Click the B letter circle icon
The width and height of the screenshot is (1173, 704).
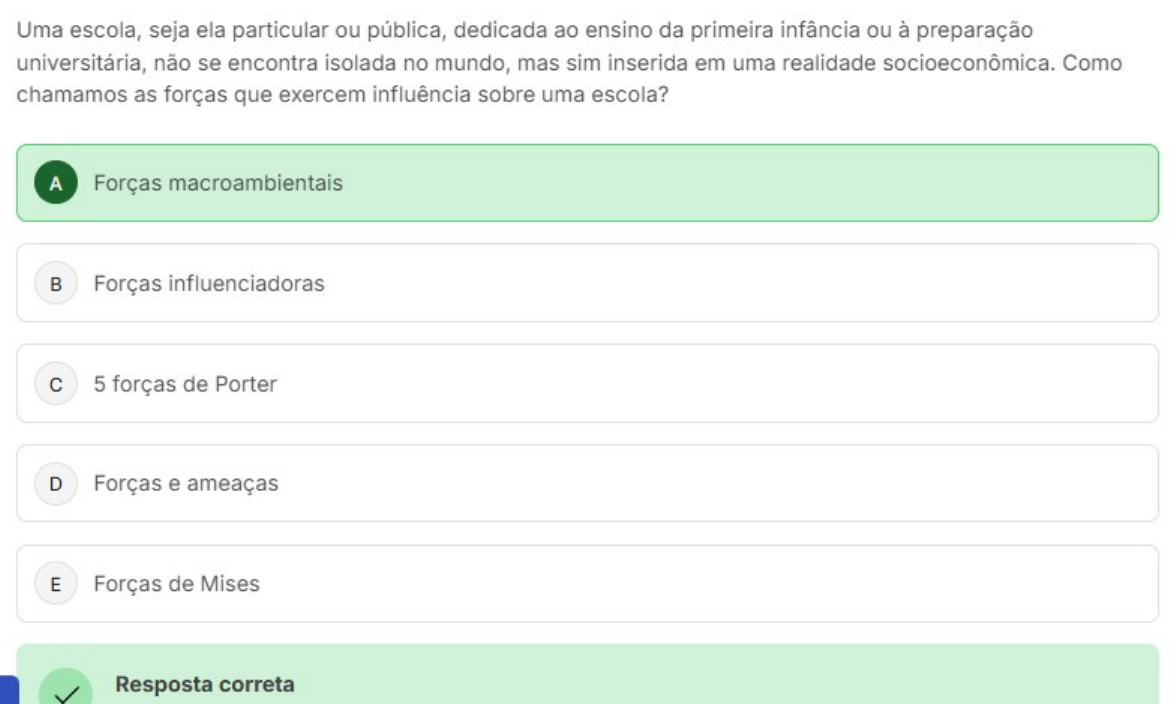56,284
